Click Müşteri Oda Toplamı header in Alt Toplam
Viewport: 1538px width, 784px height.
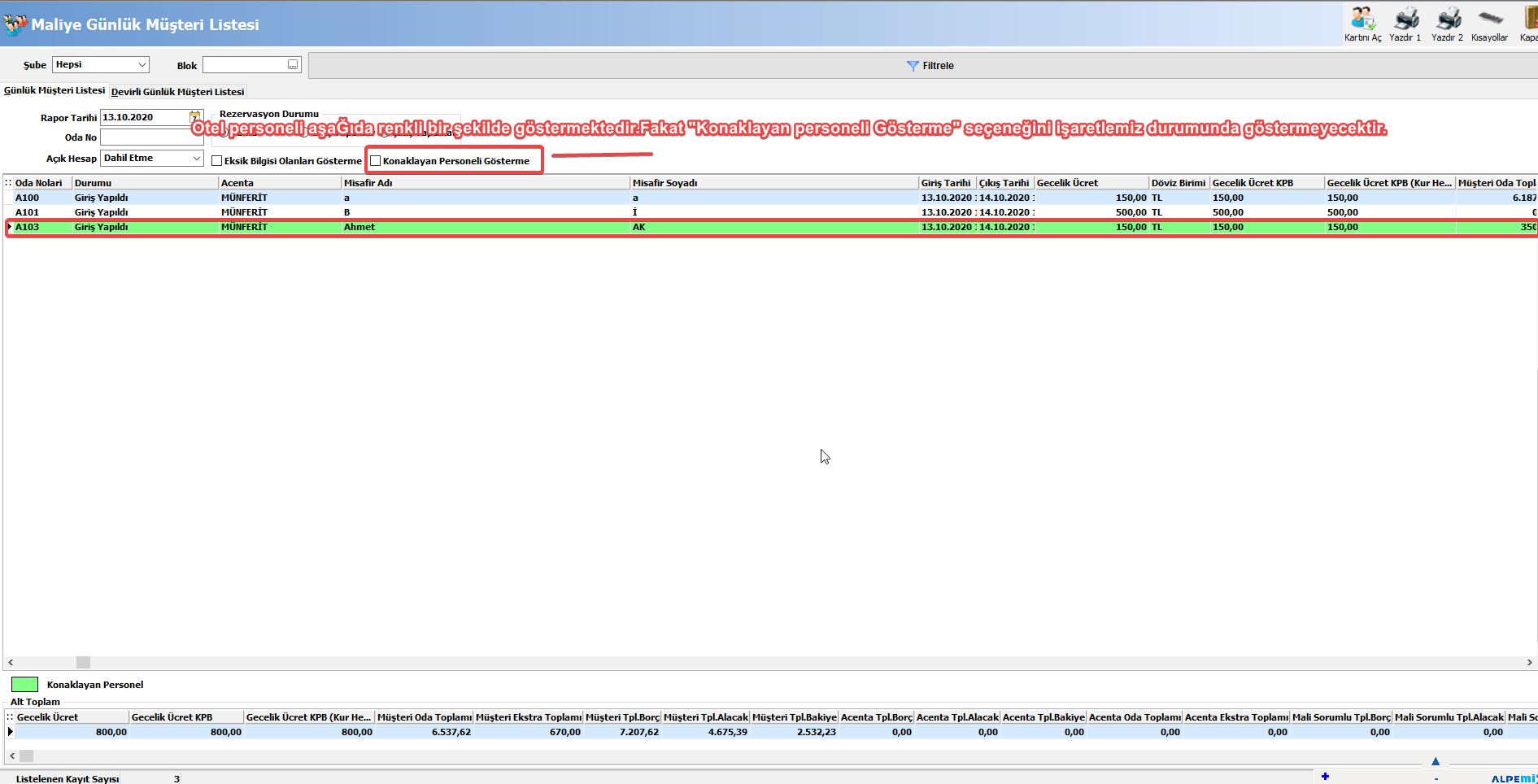425,717
